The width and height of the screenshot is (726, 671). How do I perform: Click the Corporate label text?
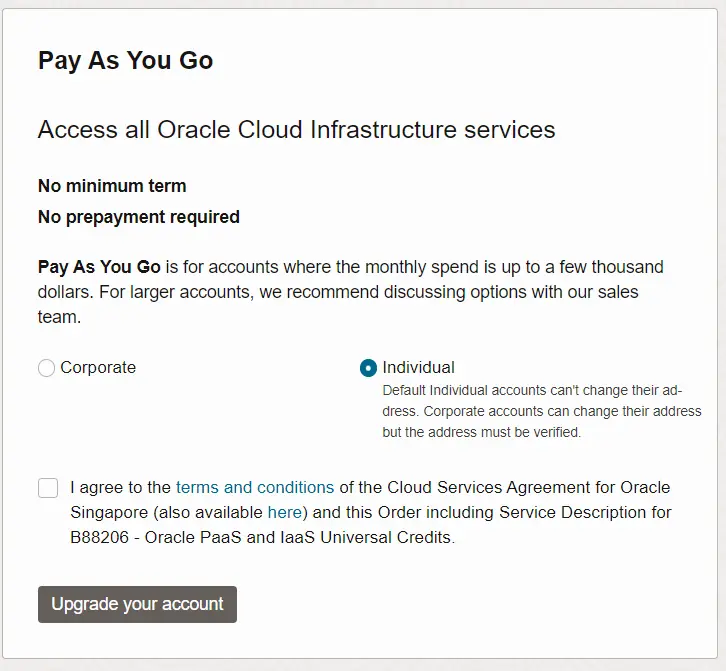click(98, 368)
